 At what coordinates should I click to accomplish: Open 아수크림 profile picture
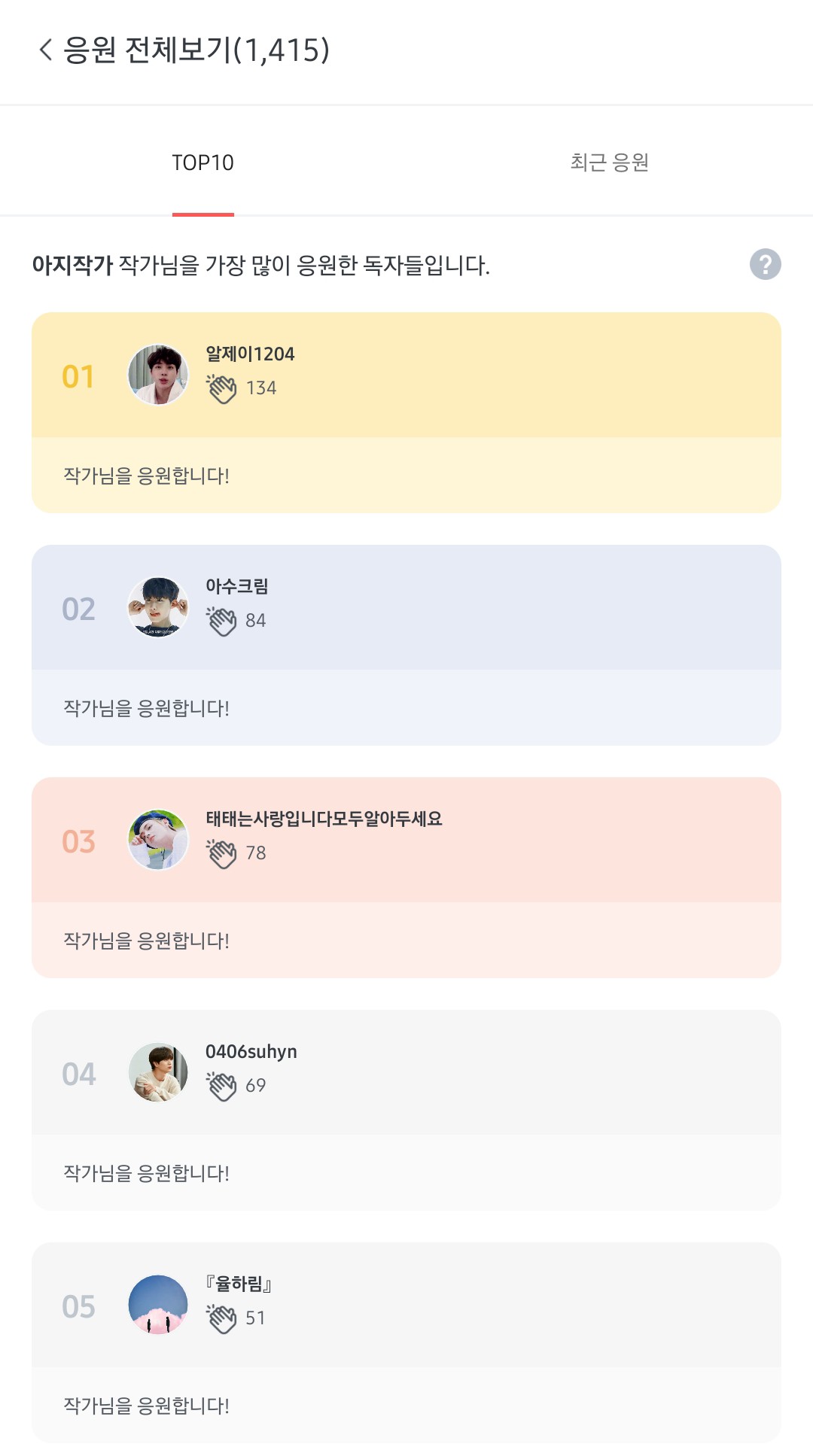coord(158,607)
